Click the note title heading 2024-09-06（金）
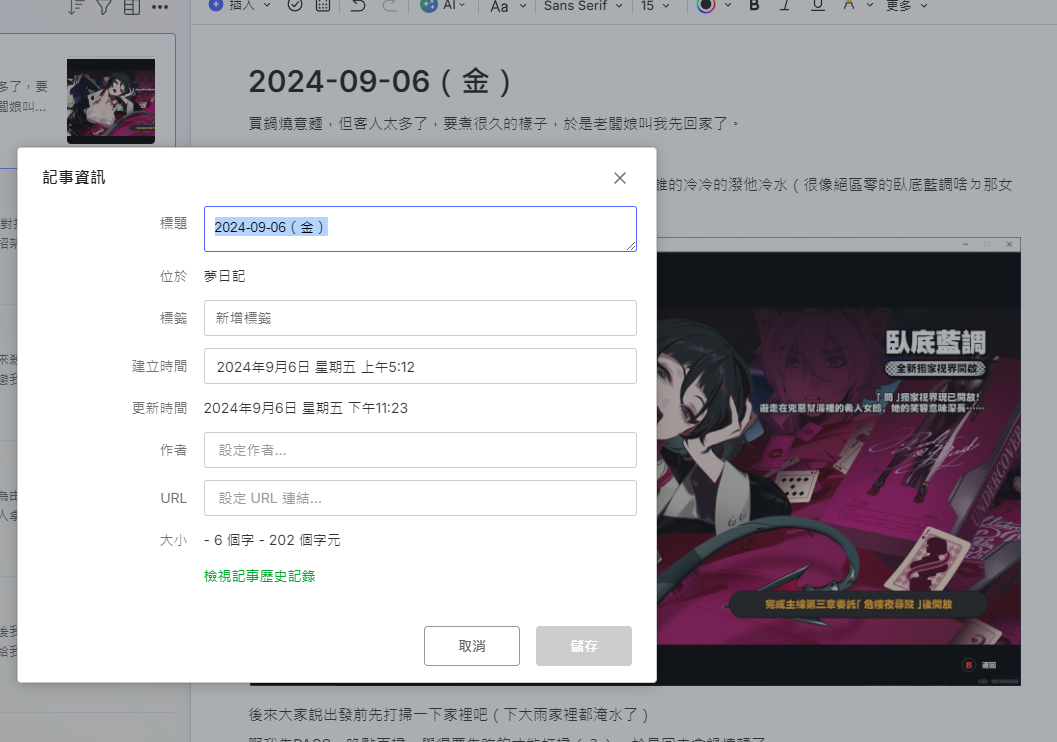The width and height of the screenshot is (1057, 742). tap(380, 82)
